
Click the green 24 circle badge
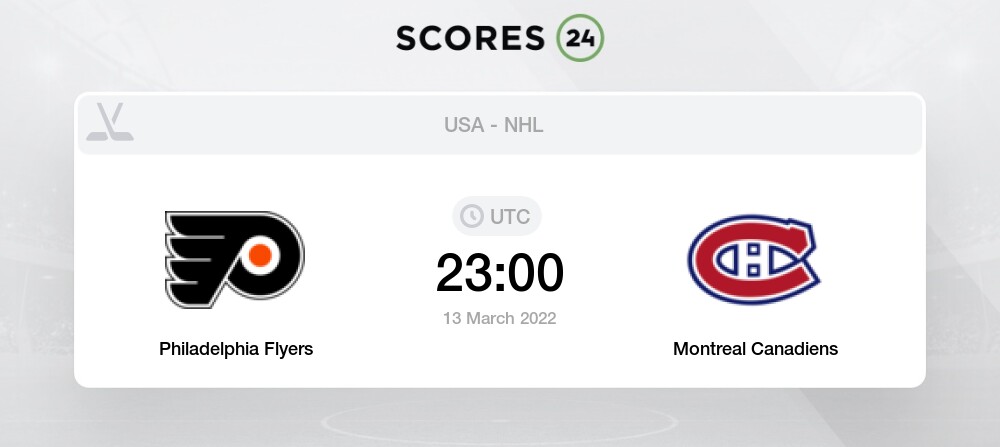pos(580,38)
